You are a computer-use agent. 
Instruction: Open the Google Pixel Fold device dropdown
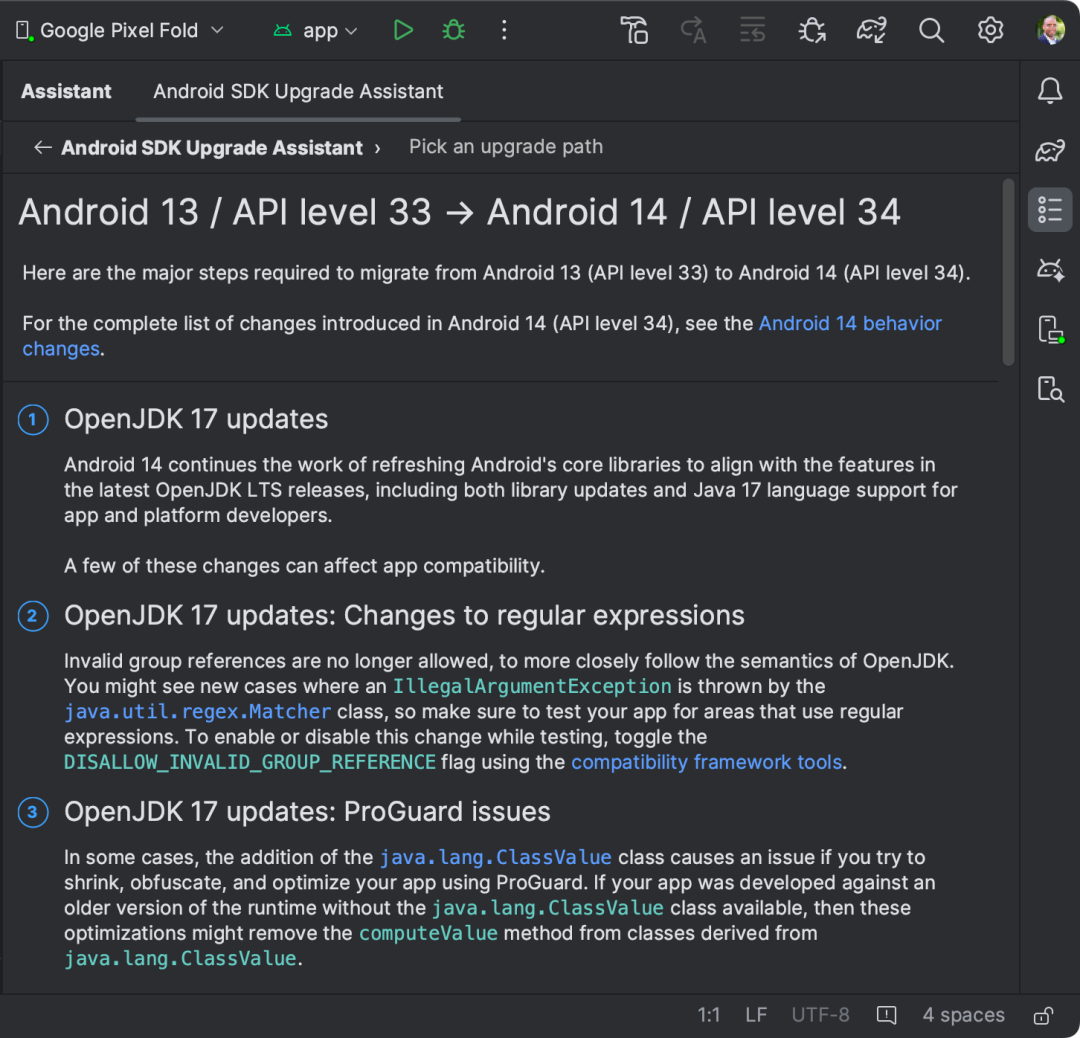pyautogui.click(x=120, y=30)
